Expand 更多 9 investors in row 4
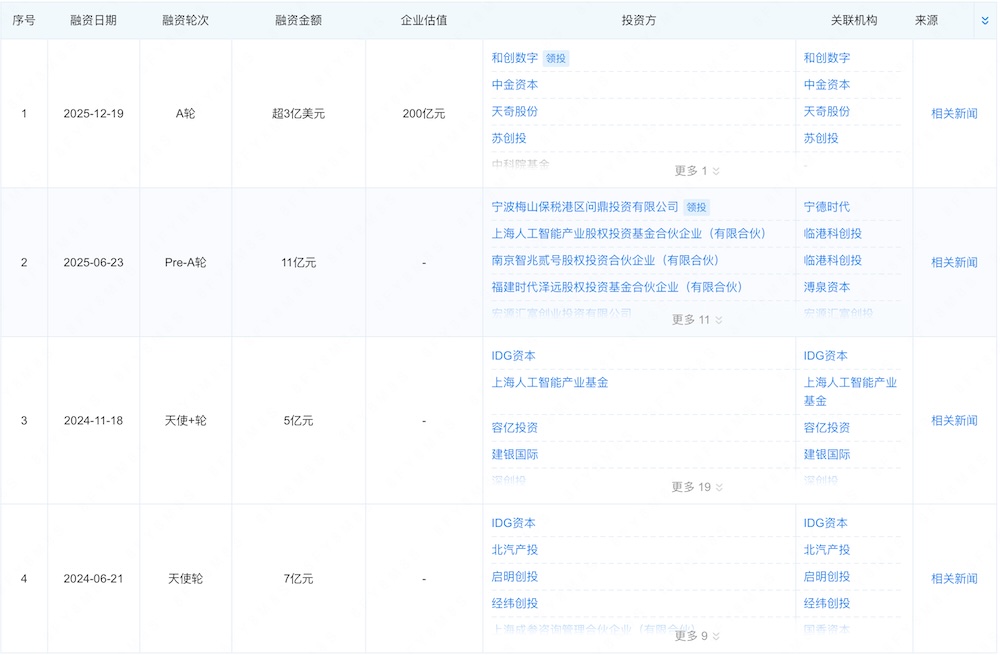Viewport: 1000px width, 655px height. click(x=697, y=636)
